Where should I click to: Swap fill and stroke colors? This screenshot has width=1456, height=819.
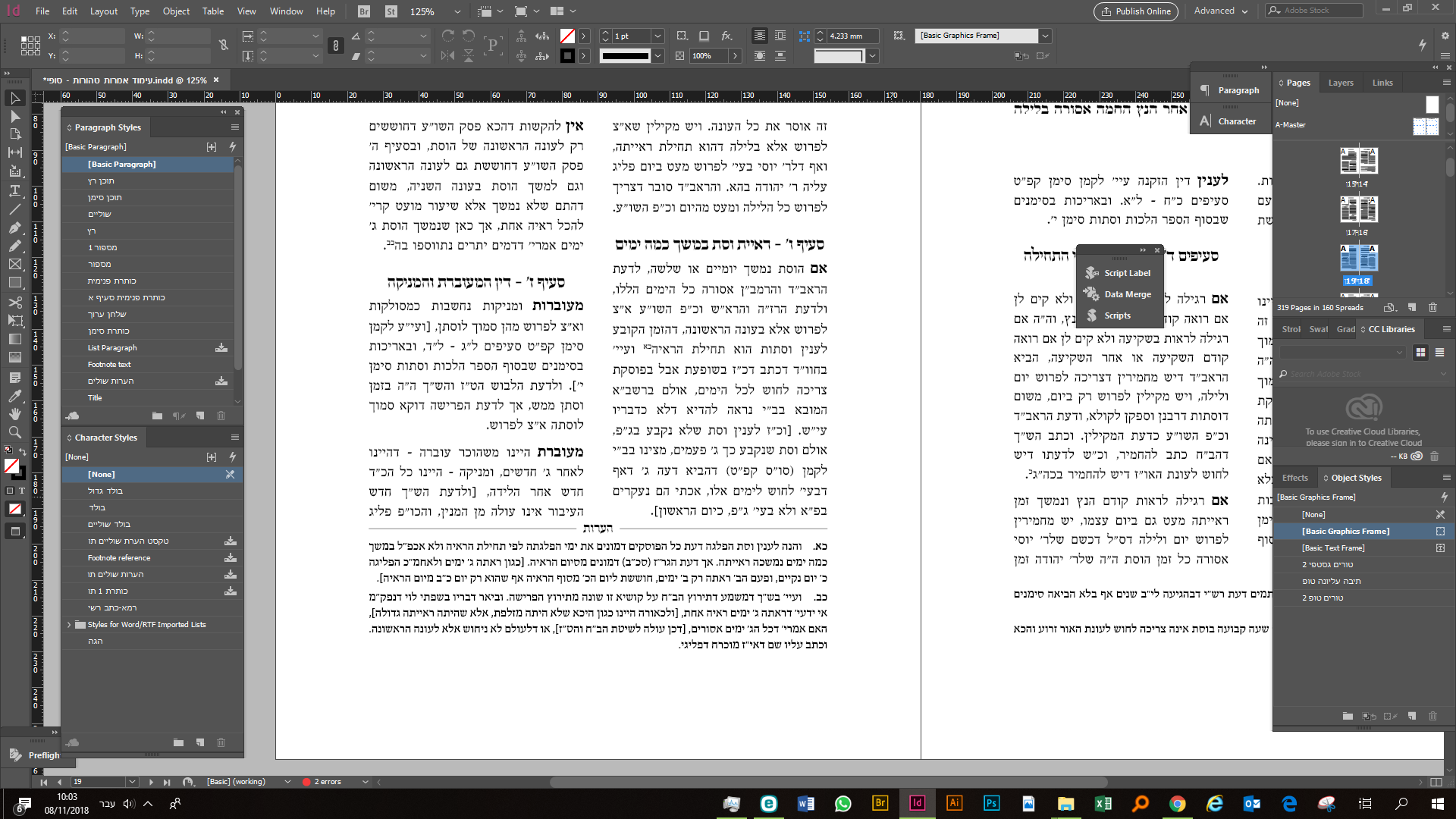click(x=23, y=453)
